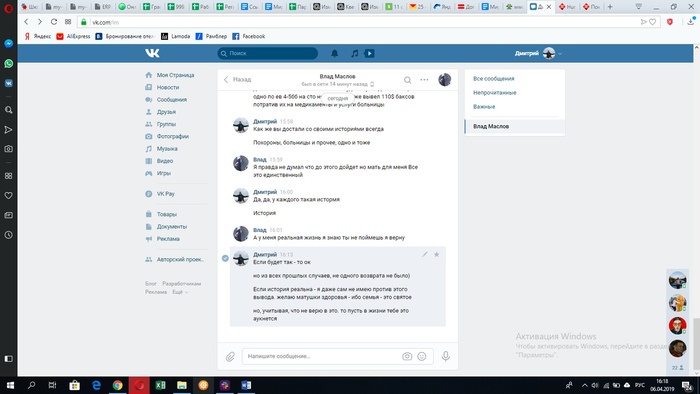Open Opera speed dial grid icon

click(x=68, y=21)
